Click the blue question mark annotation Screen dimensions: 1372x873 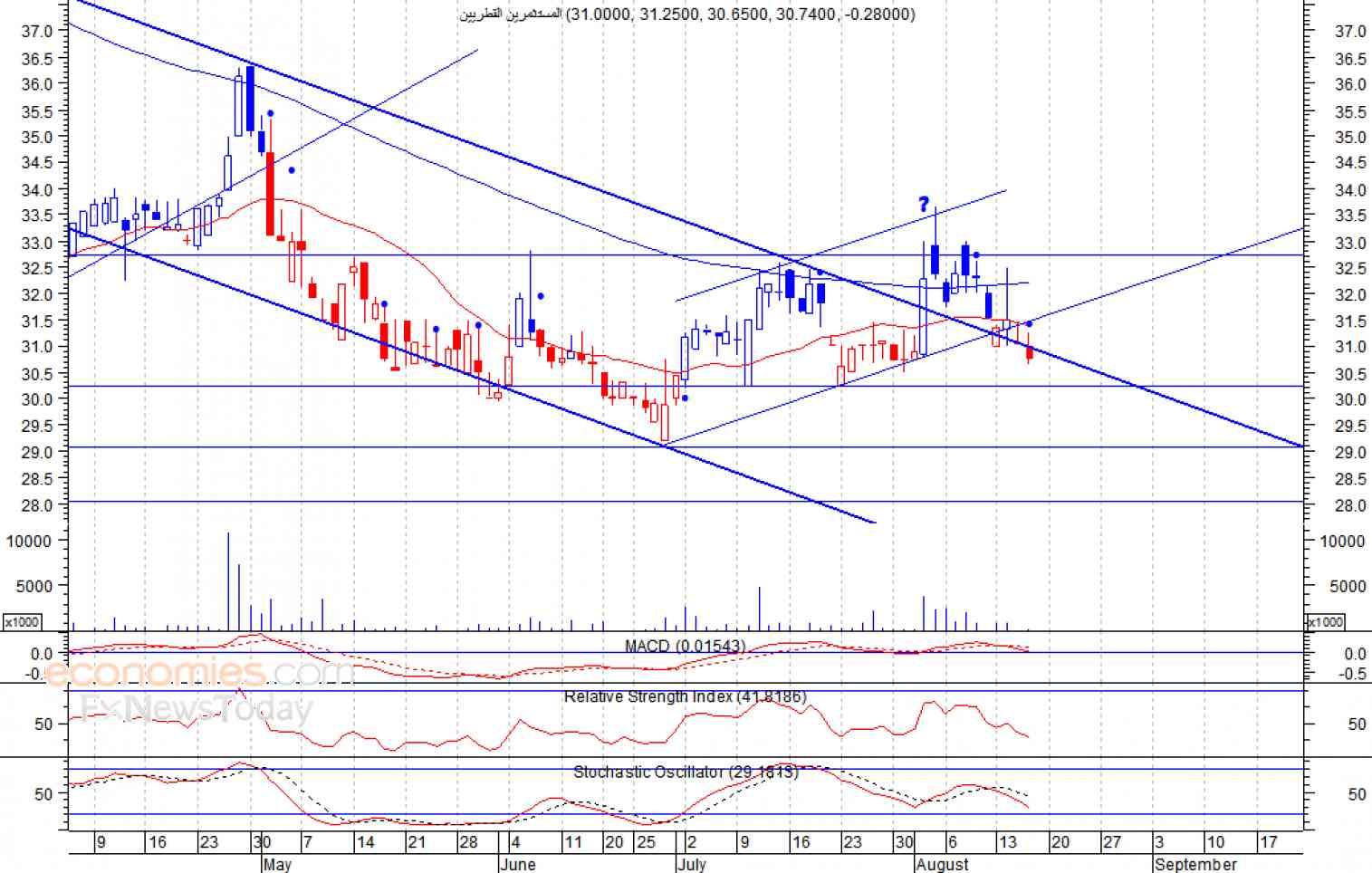pos(924,204)
